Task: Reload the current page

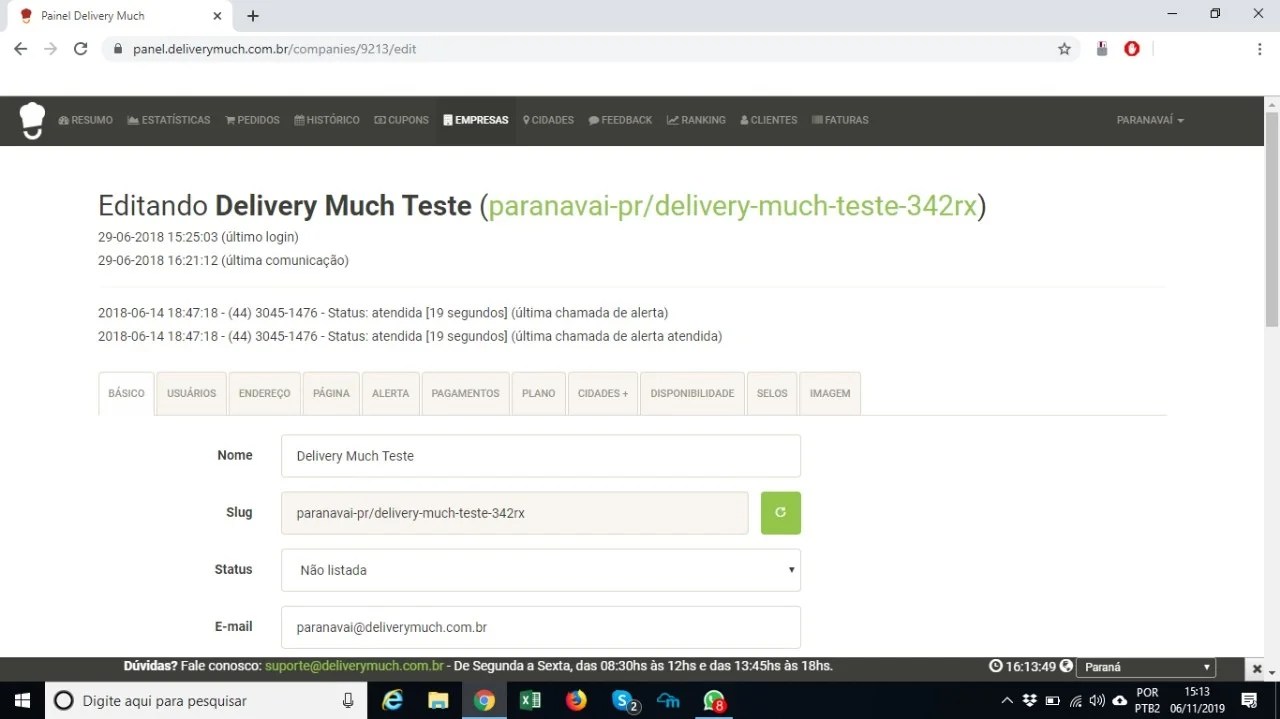Action: pos(81,49)
